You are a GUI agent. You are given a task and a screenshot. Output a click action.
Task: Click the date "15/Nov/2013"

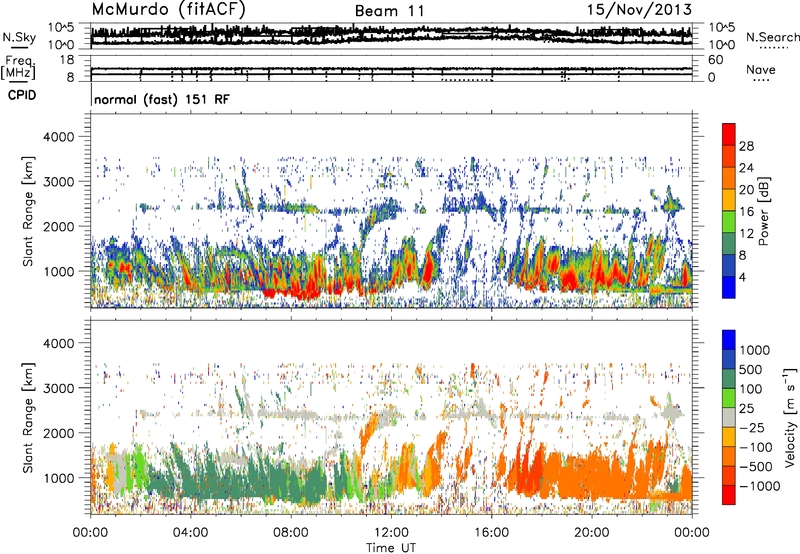pos(640,9)
